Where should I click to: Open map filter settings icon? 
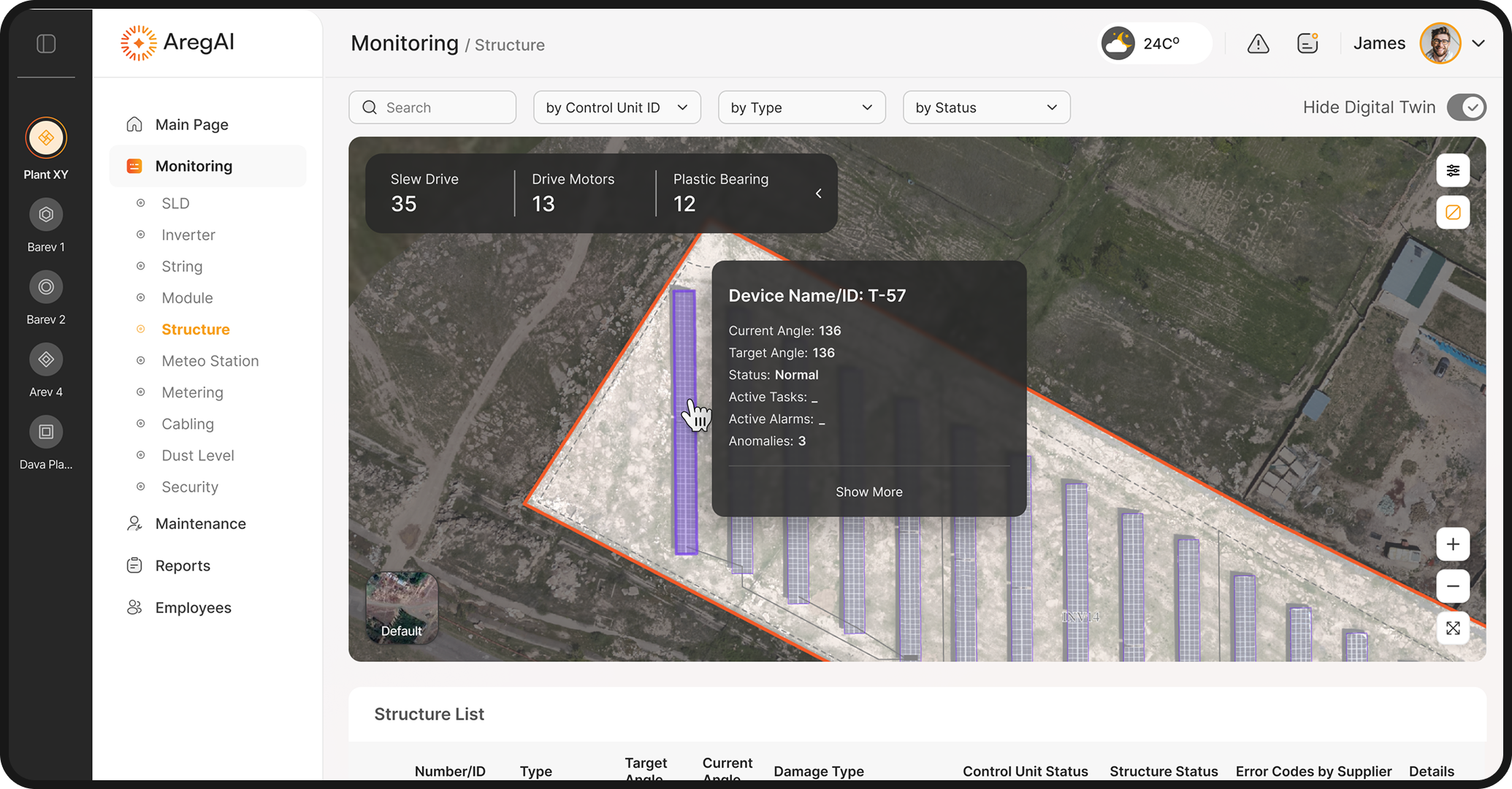pyautogui.click(x=1453, y=171)
